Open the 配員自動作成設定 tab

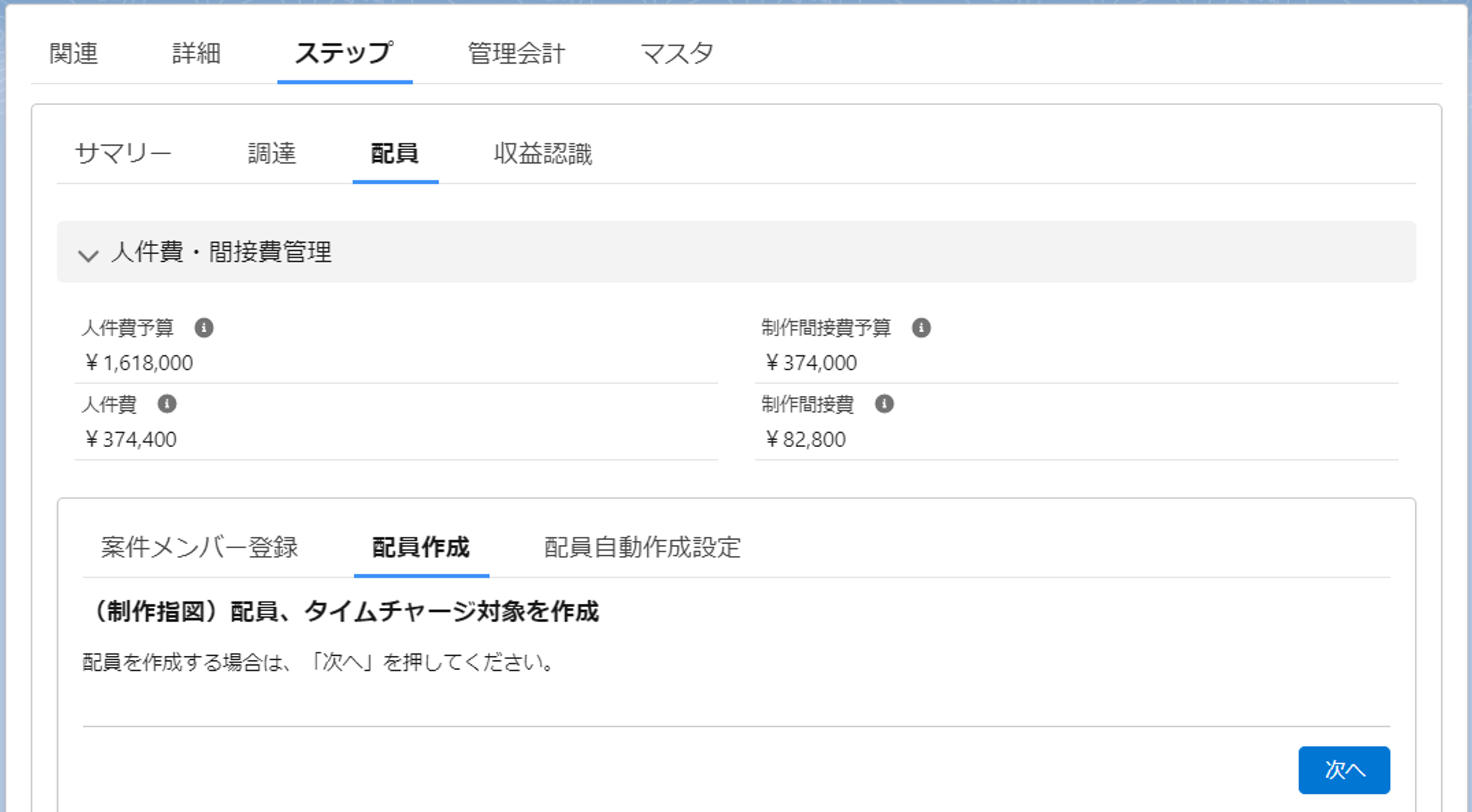[642, 547]
